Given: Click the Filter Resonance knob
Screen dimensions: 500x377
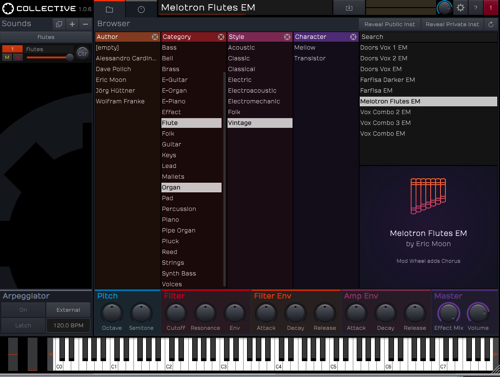Looking at the screenshot, I should click(205, 313).
